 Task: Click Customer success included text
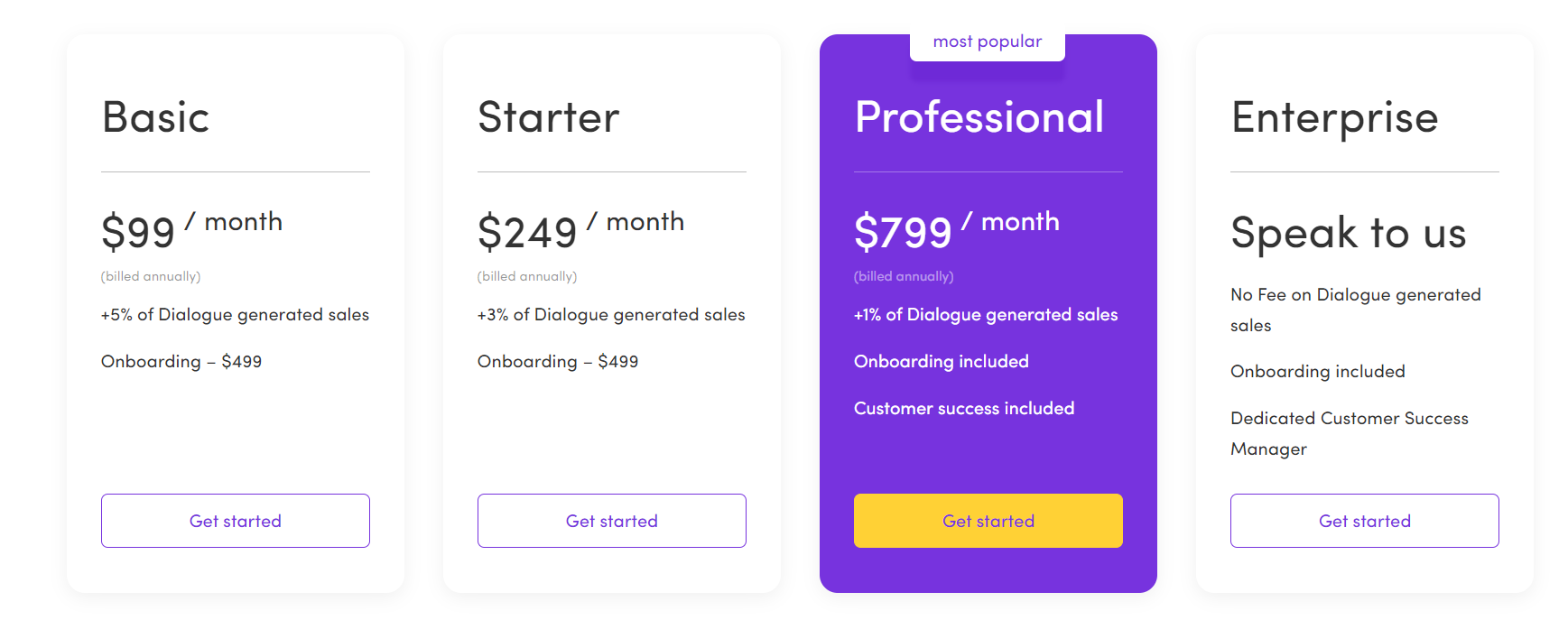964,408
